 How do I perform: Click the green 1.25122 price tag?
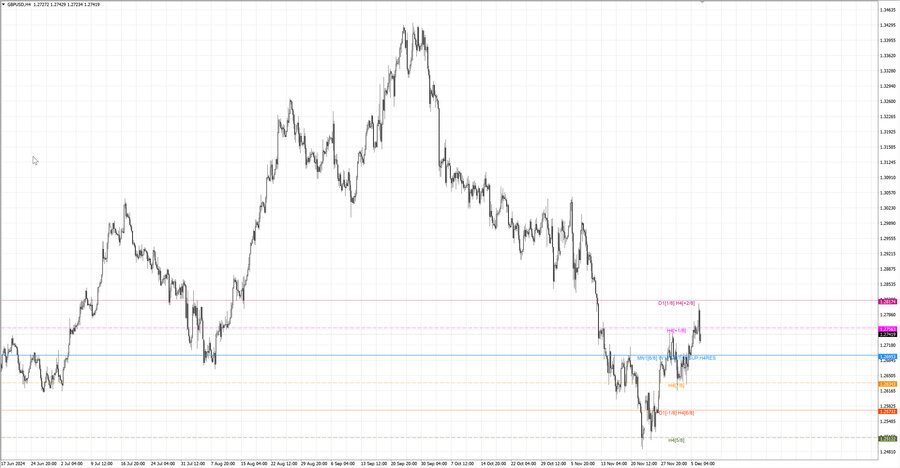pyautogui.click(x=888, y=439)
